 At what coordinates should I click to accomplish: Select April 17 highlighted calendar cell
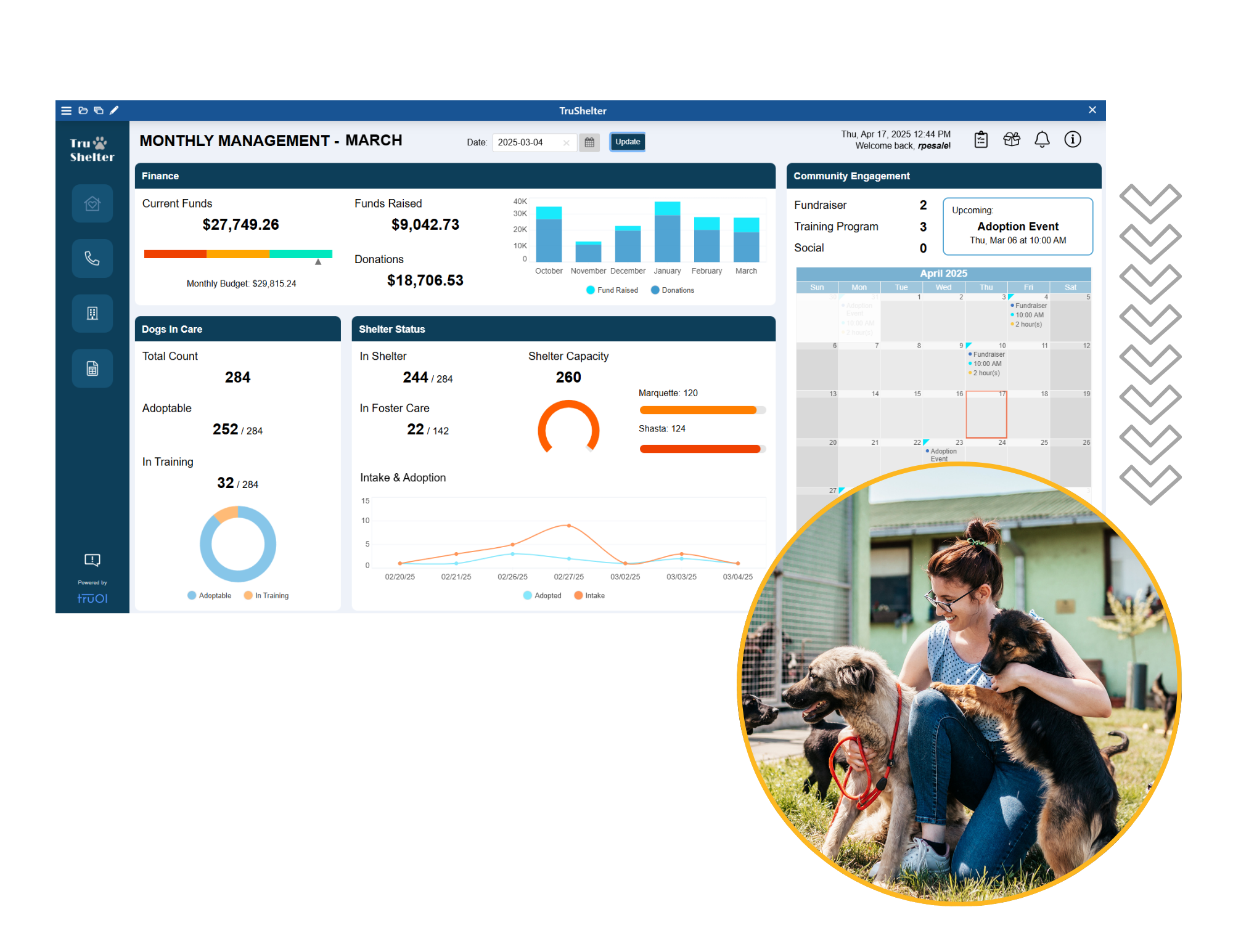click(x=986, y=415)
